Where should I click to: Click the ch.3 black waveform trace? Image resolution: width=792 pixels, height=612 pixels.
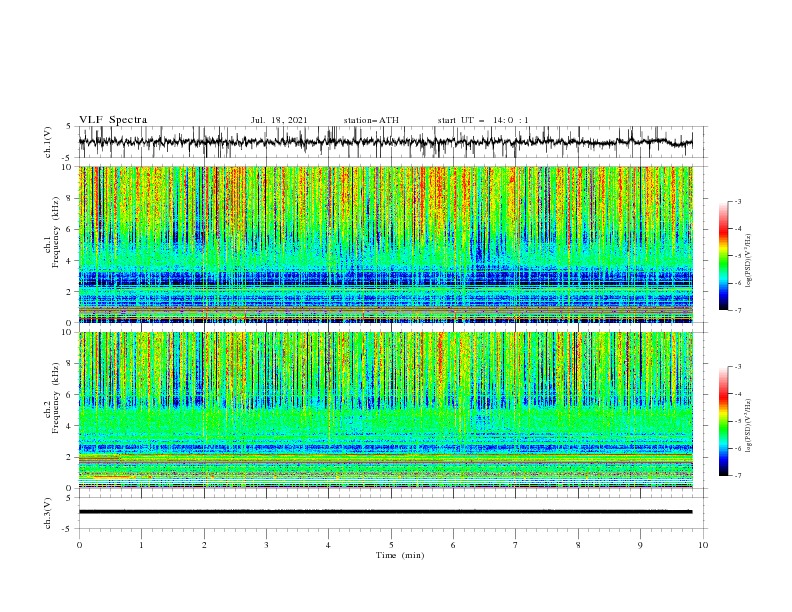tap(385, 512)
